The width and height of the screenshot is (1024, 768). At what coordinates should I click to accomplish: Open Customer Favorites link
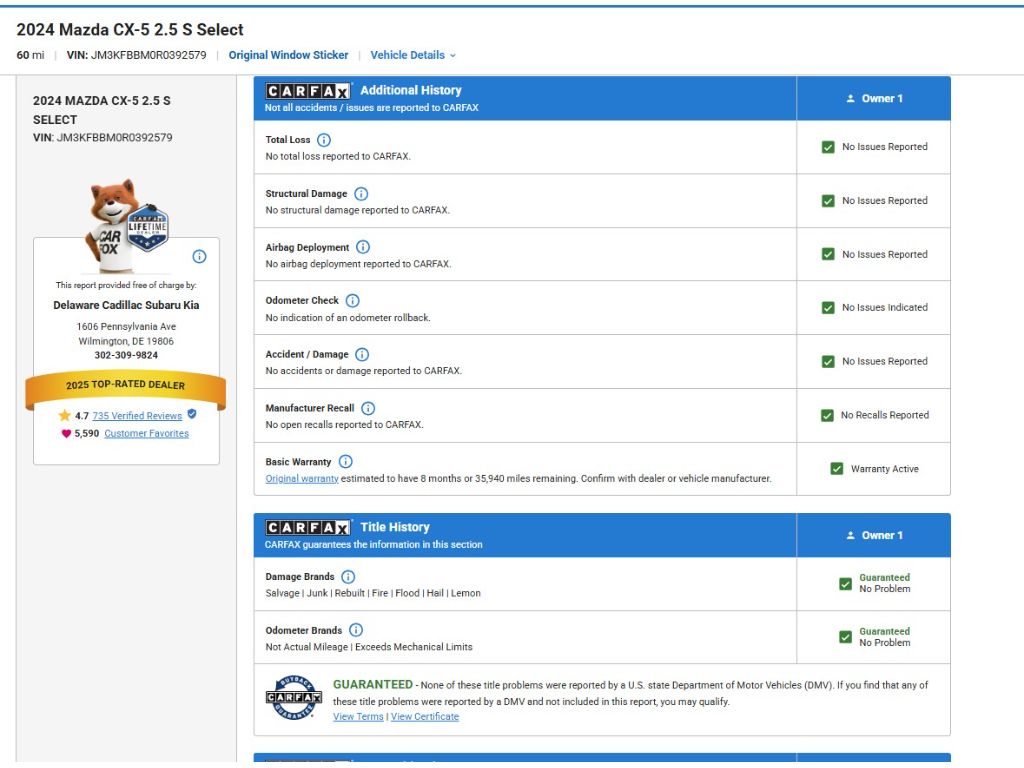click(146, 434)
